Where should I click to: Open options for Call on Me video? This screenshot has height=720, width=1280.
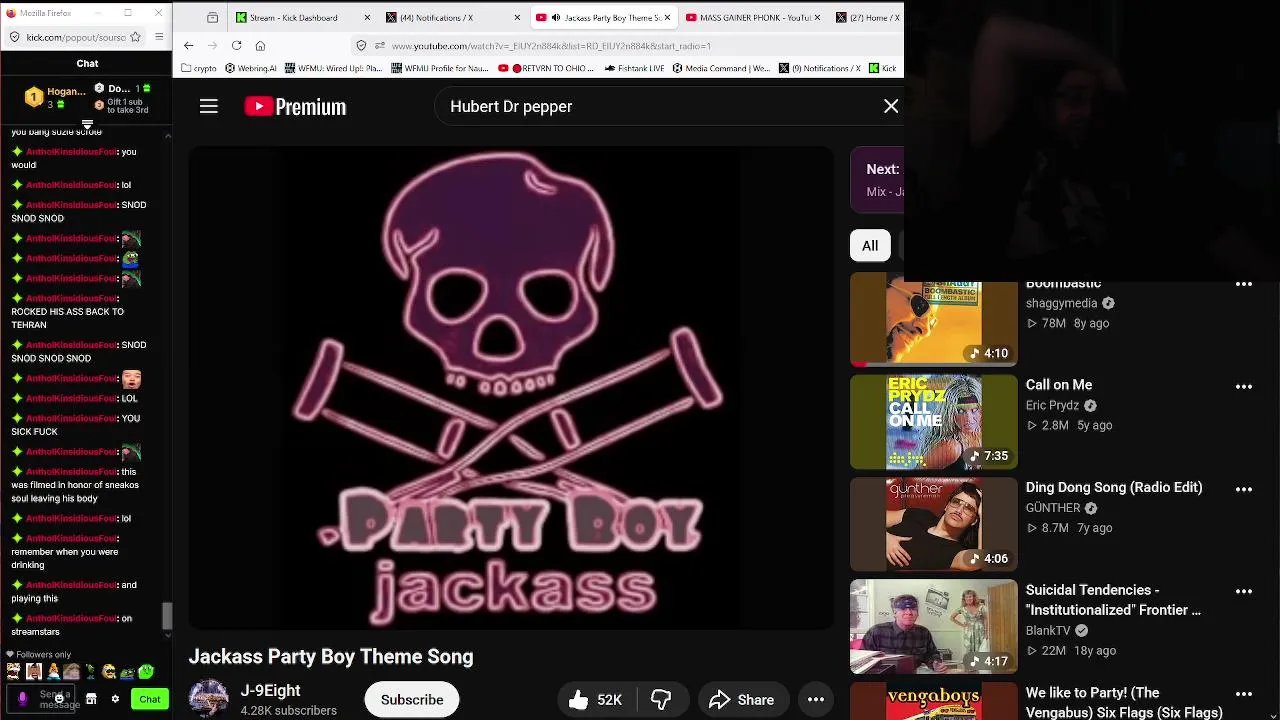point(1244,387)
